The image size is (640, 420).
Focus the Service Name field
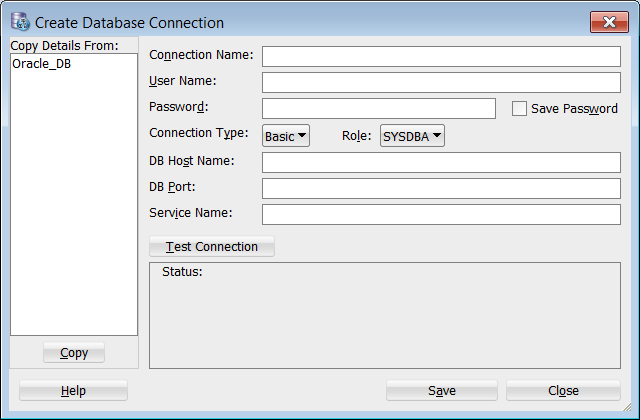click(x=441, y=215)
